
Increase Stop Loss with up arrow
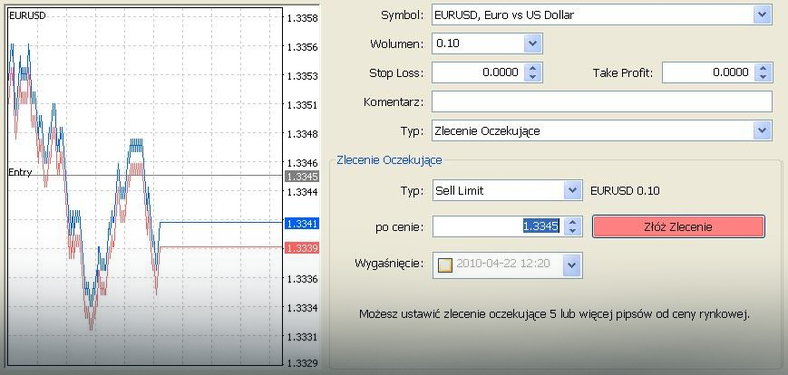[x=533, y=68]
